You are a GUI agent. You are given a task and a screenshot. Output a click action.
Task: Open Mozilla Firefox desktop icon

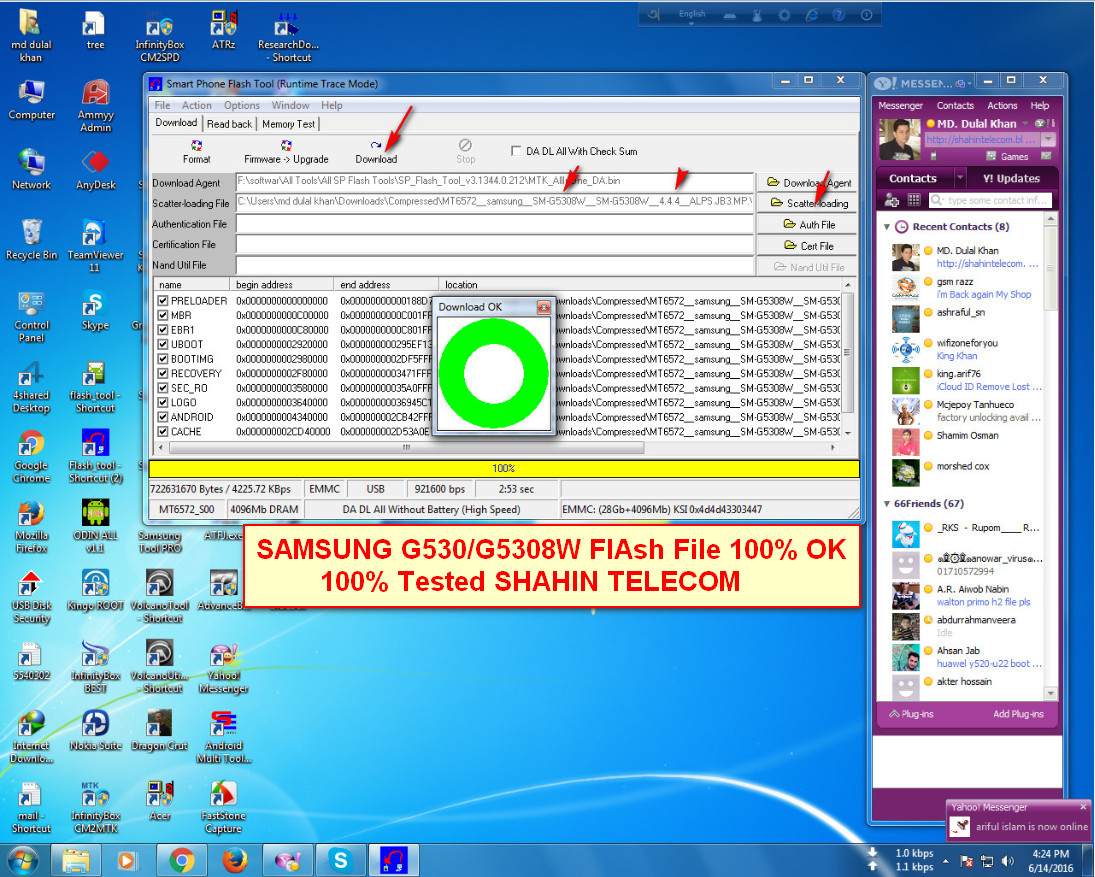click(x=31, y=526)
